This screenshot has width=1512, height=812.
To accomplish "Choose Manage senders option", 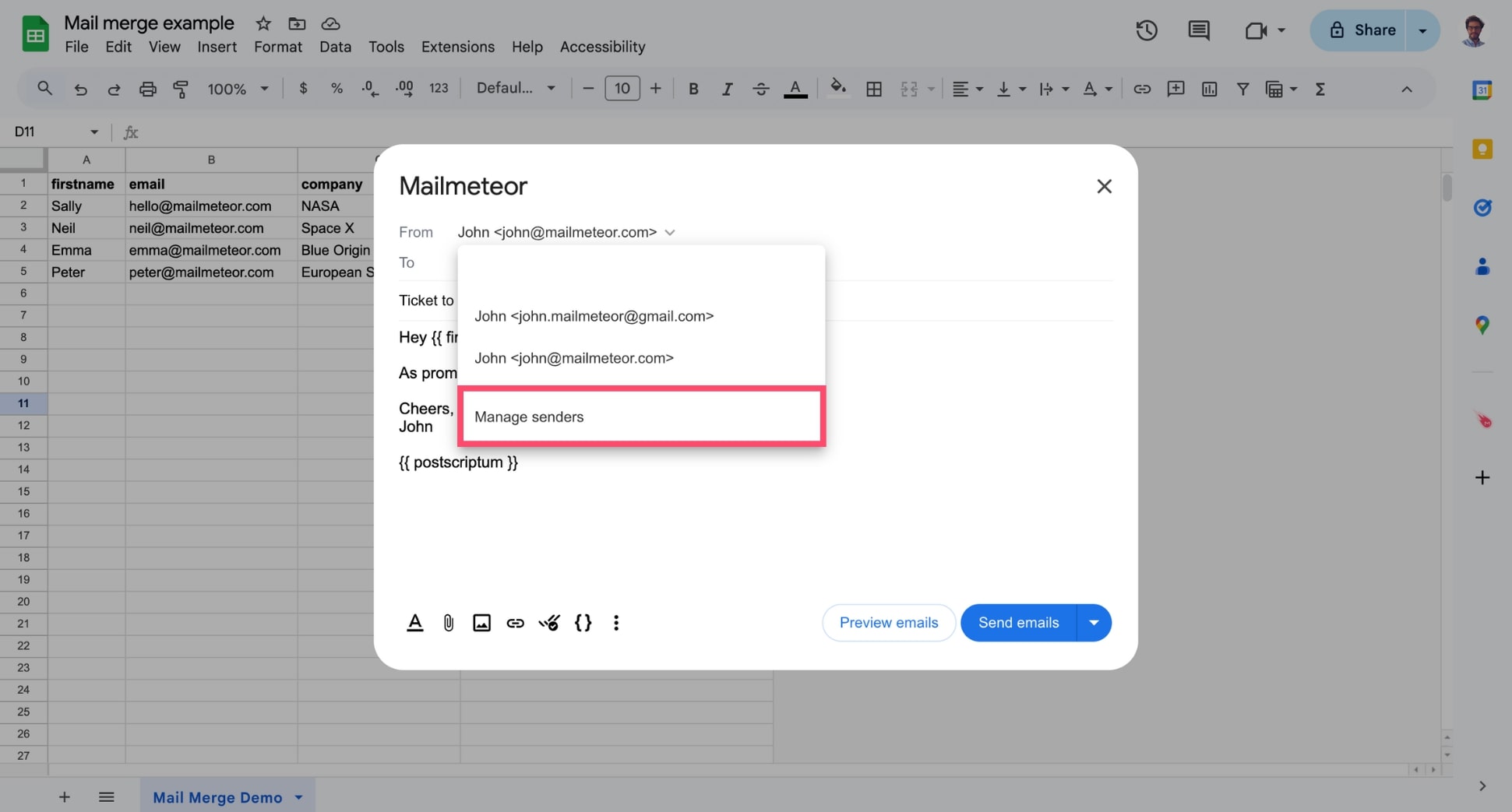I will point(641,417).
